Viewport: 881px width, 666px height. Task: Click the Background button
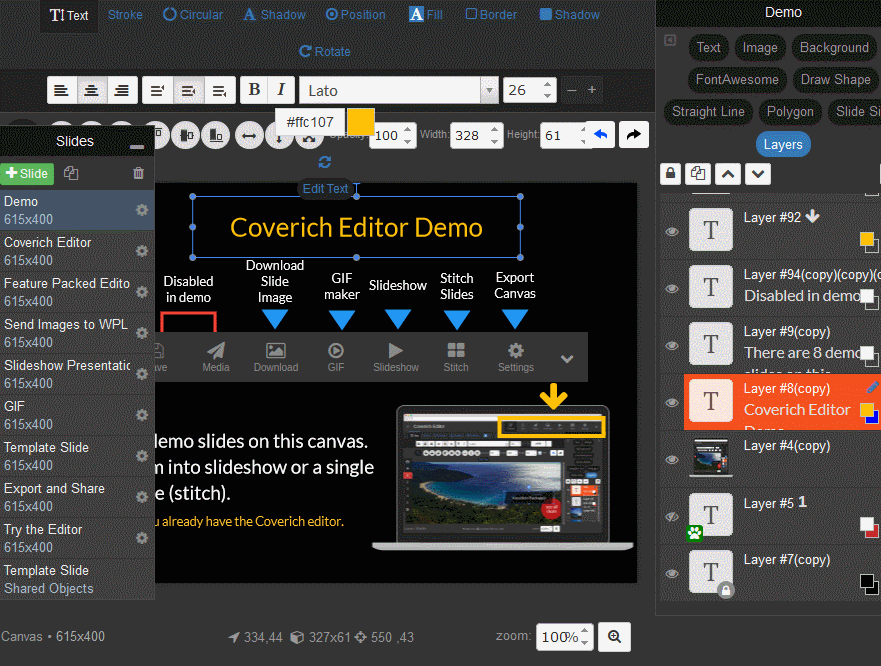(x=834, y=48)
